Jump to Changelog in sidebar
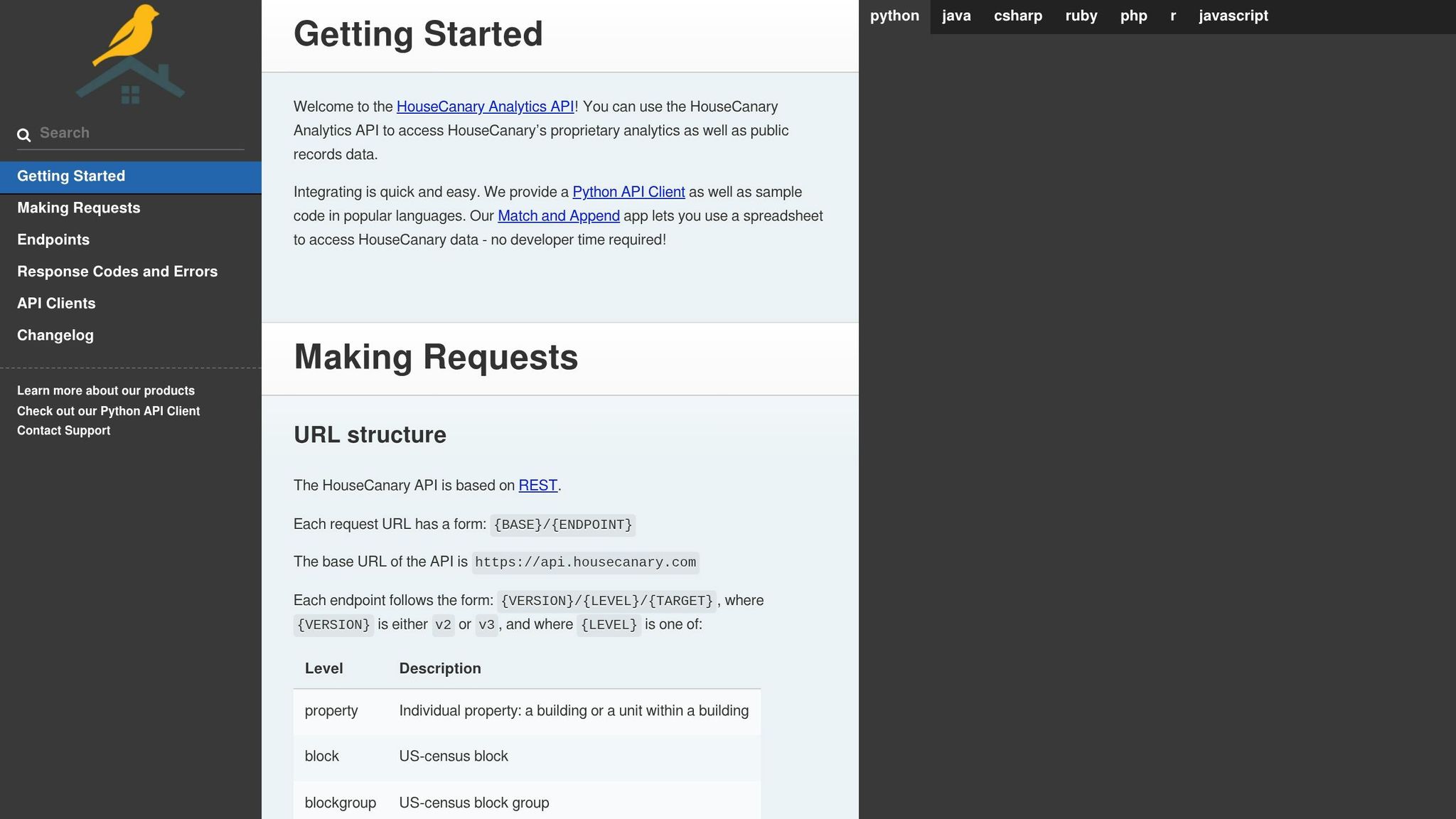Image resolution: width=1456 pixels, height=819 pixels. [131, 336]
